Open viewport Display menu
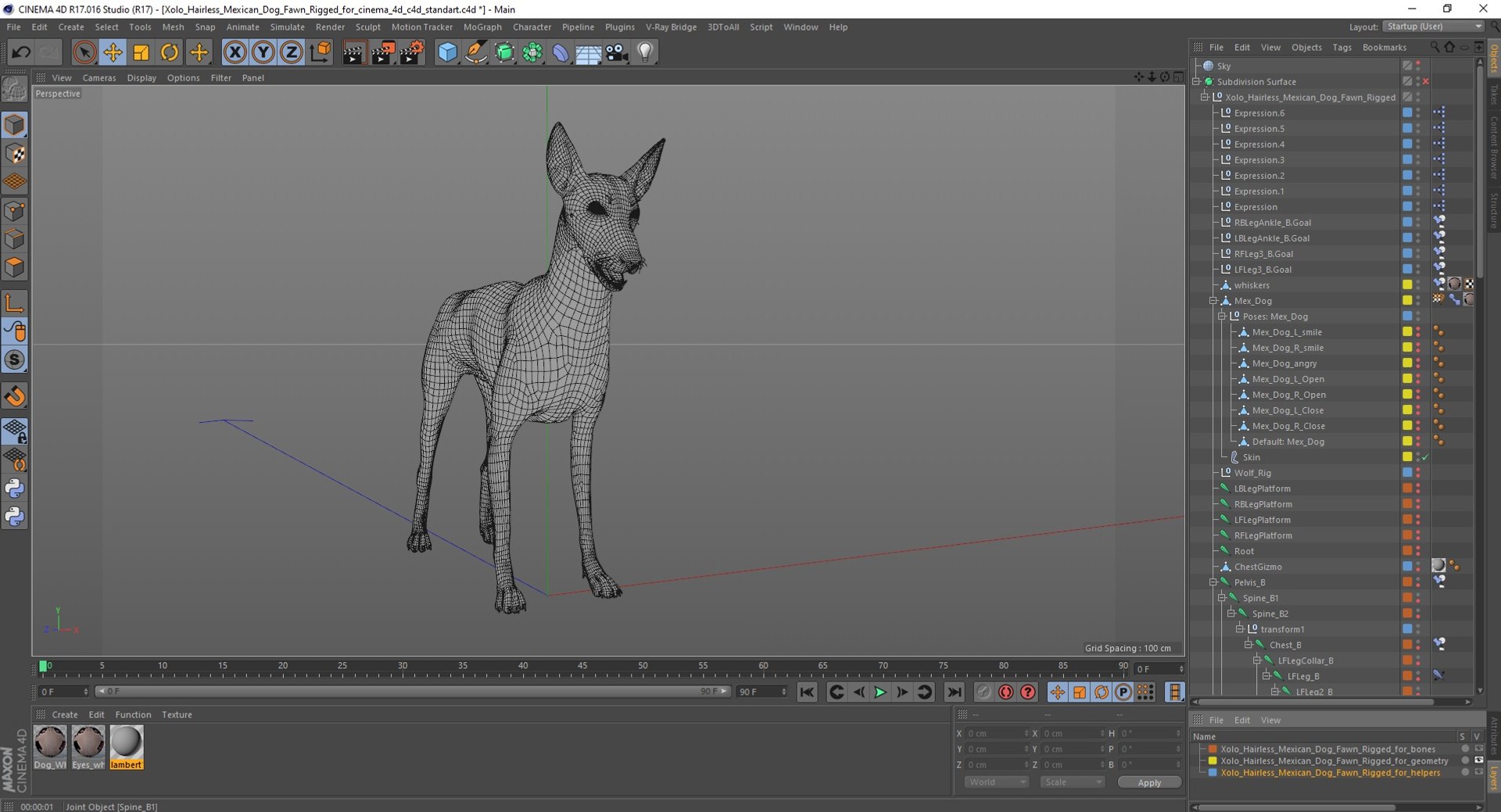Viewport: 1501px width, 812px height. tap(142, 78)
